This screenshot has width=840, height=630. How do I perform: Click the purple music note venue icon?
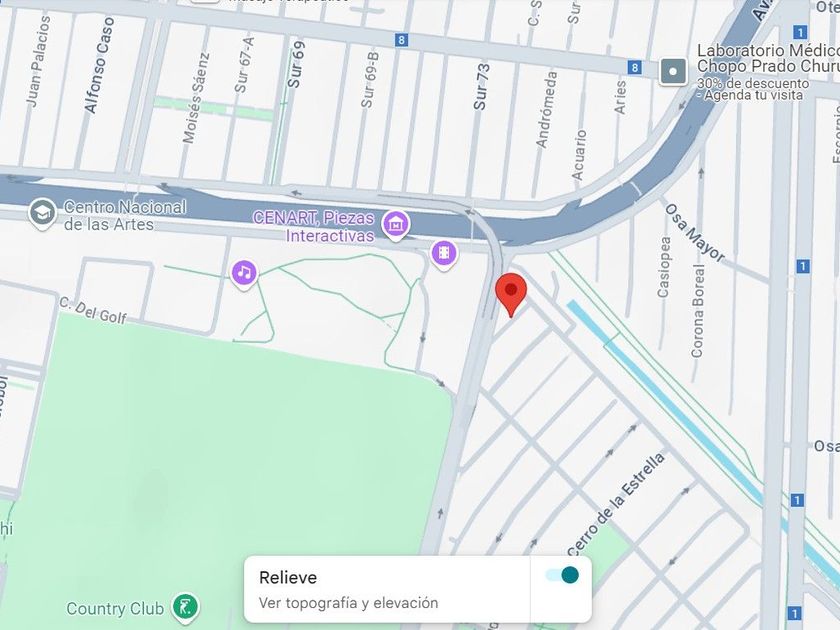tap(244, 273)
